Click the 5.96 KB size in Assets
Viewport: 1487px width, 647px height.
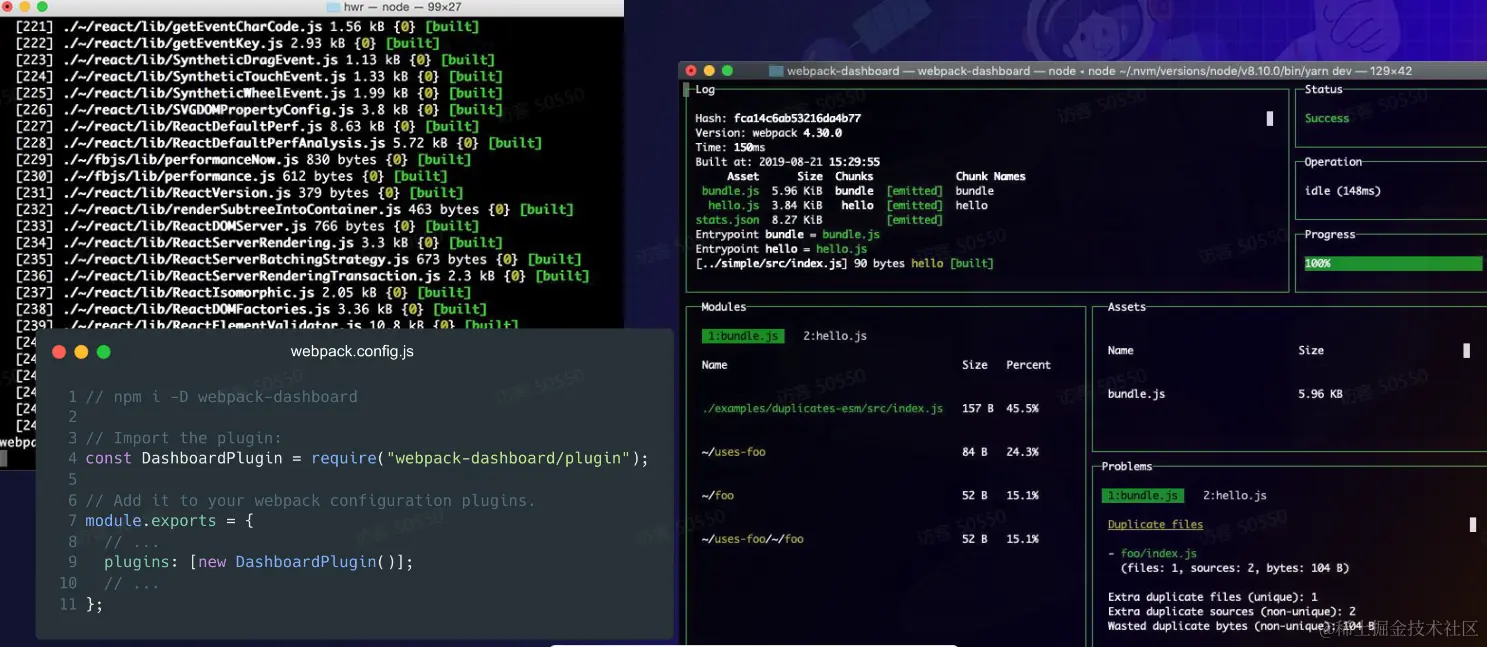(x=1320, y=394)
